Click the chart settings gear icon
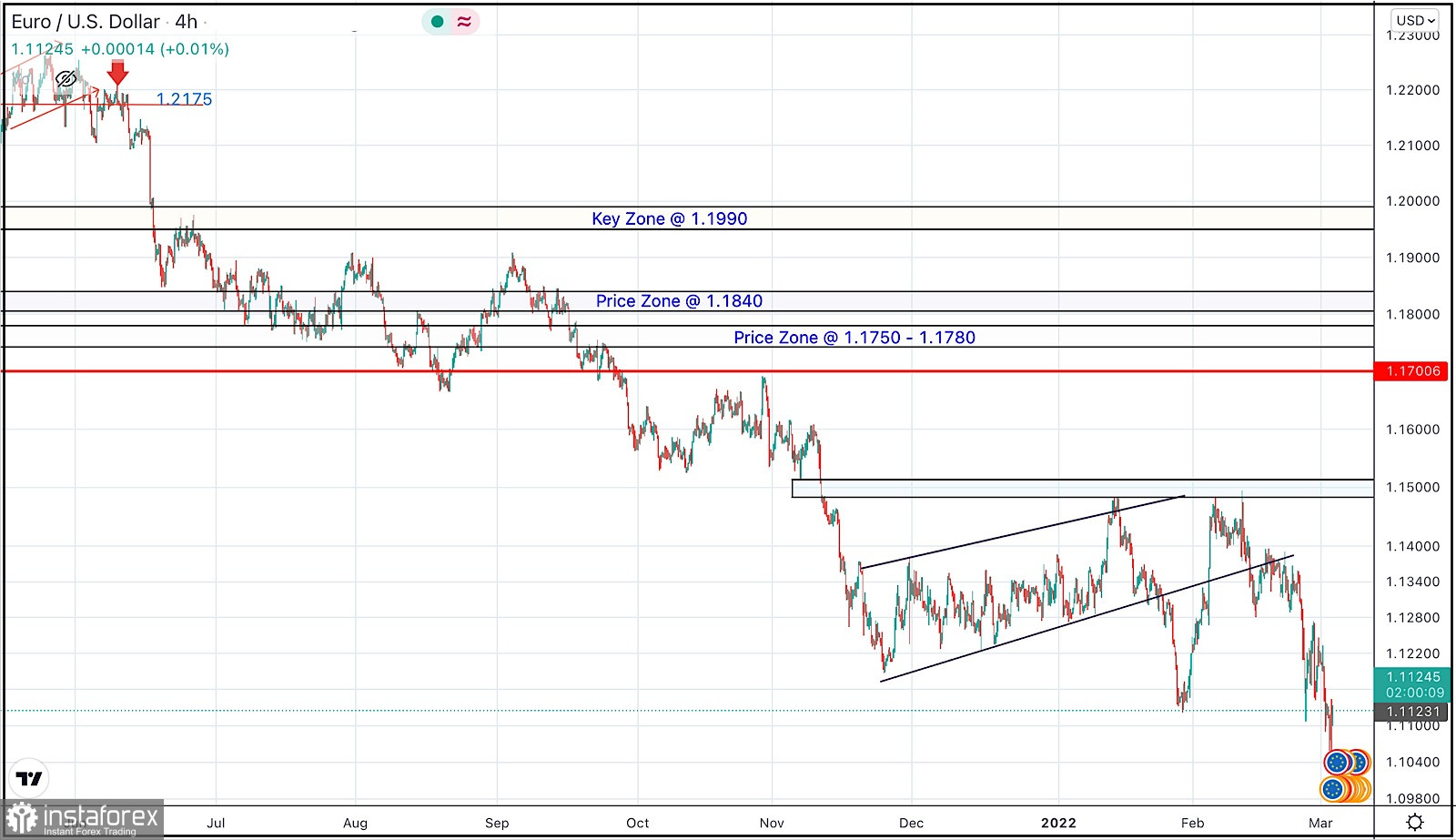The image size is (1456, 840). pyautogui.click(x=1415, y=823)
